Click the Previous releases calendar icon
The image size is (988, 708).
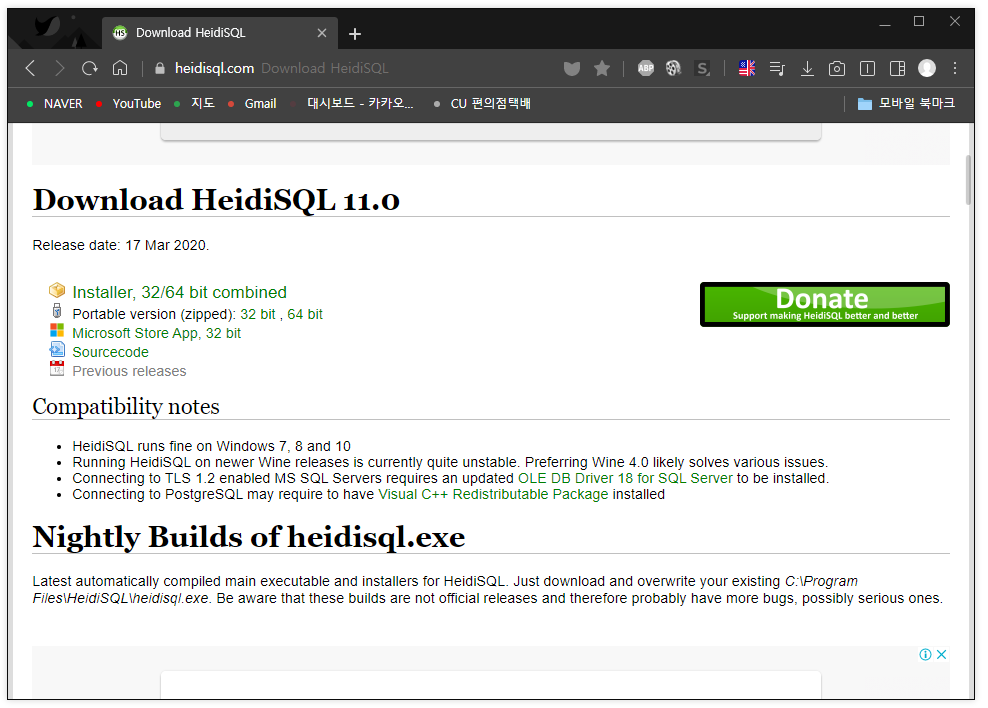click(x=57, y=368)
